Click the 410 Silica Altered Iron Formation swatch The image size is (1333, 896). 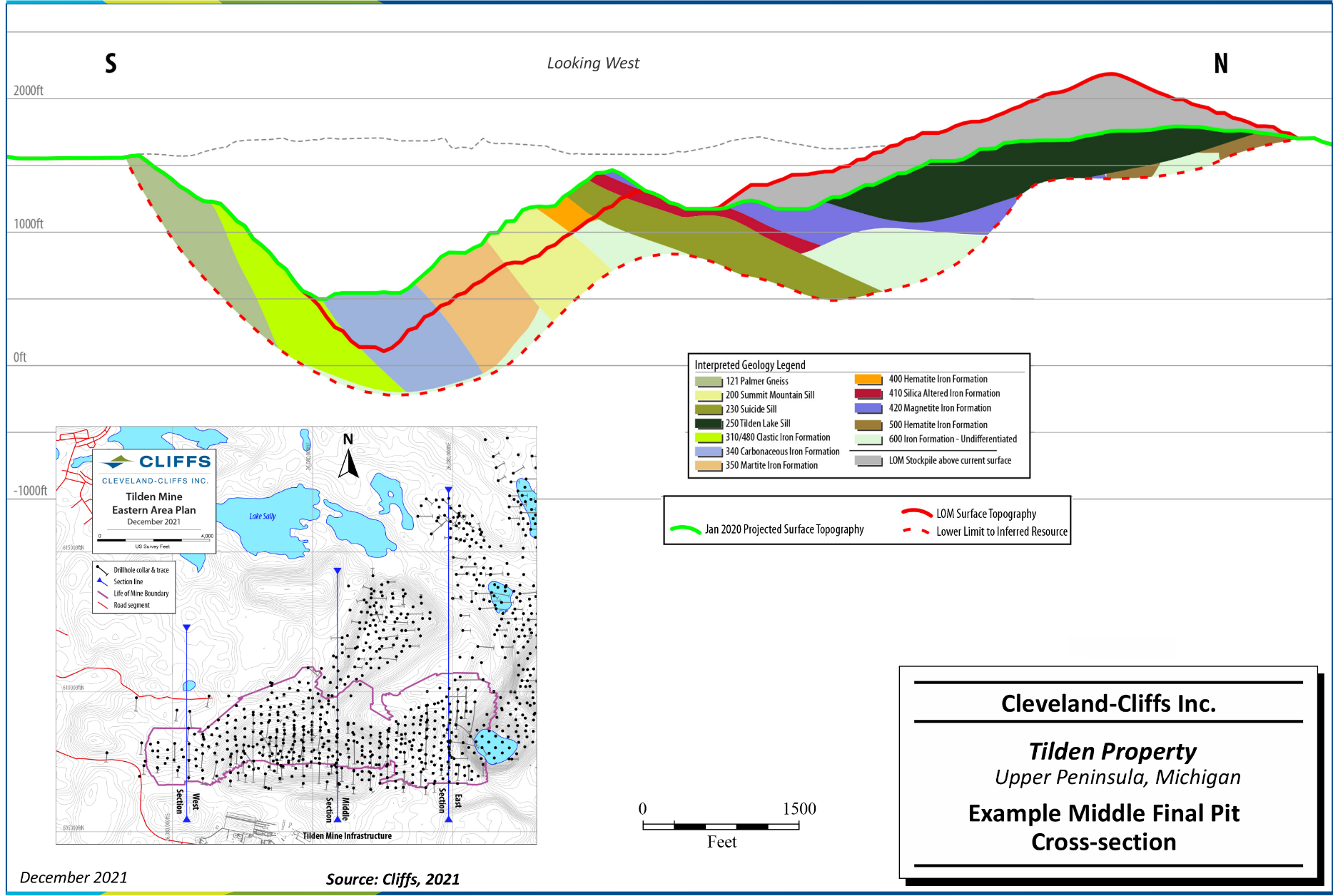pos(868,394)
